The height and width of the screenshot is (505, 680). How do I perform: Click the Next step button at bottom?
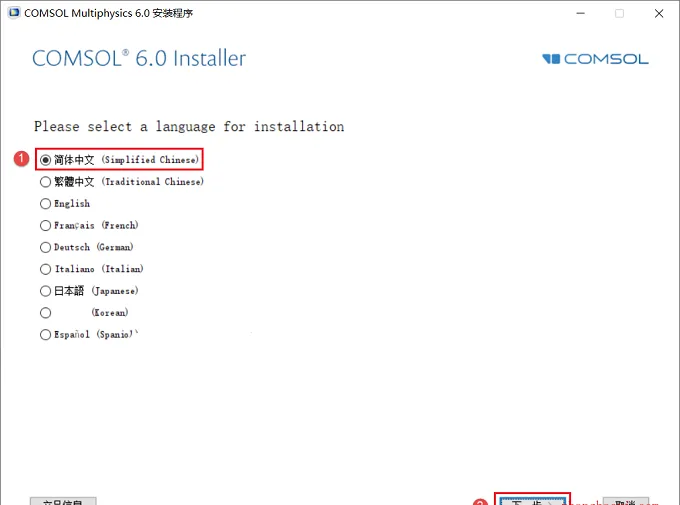532,502
